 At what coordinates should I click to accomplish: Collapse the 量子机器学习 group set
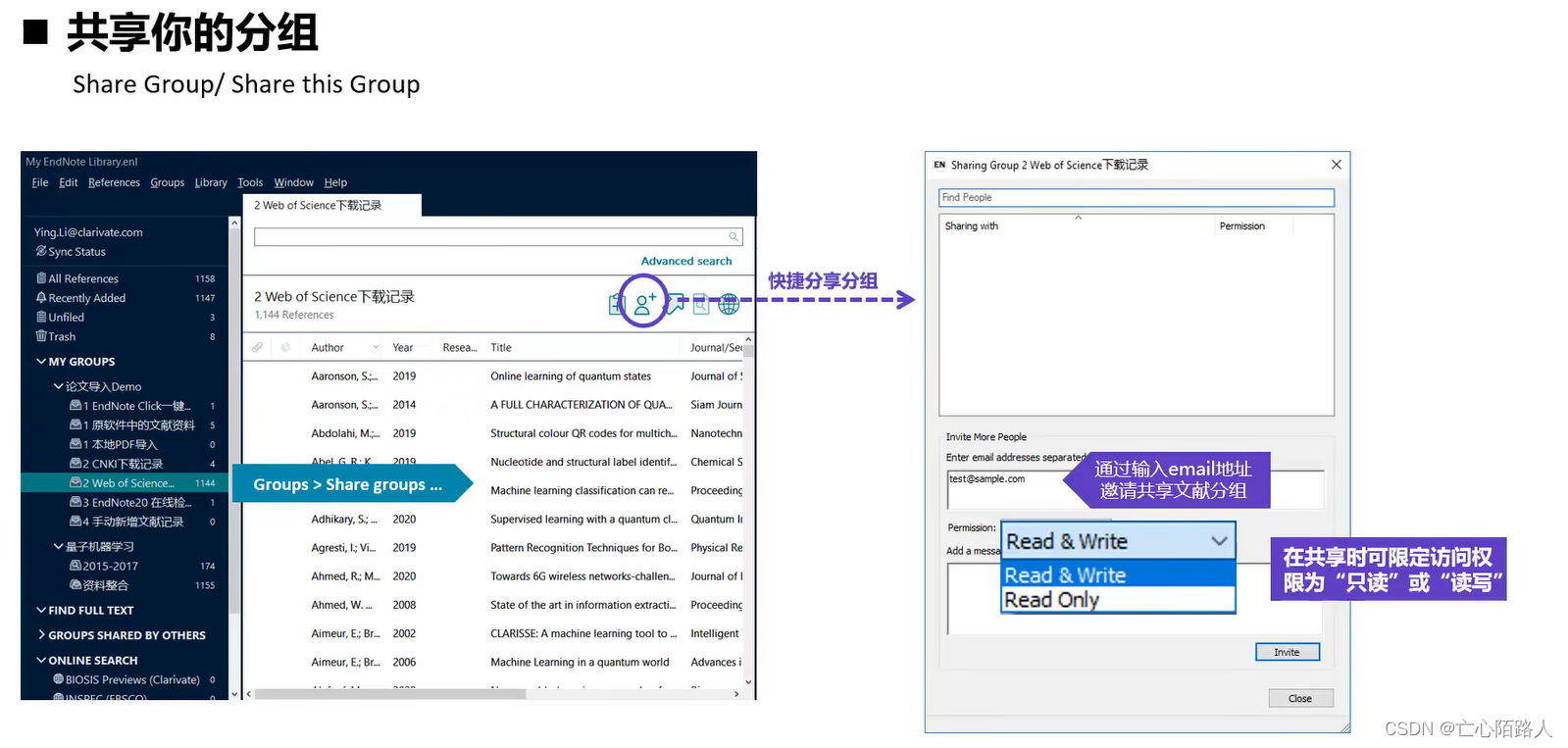[59, 546]
